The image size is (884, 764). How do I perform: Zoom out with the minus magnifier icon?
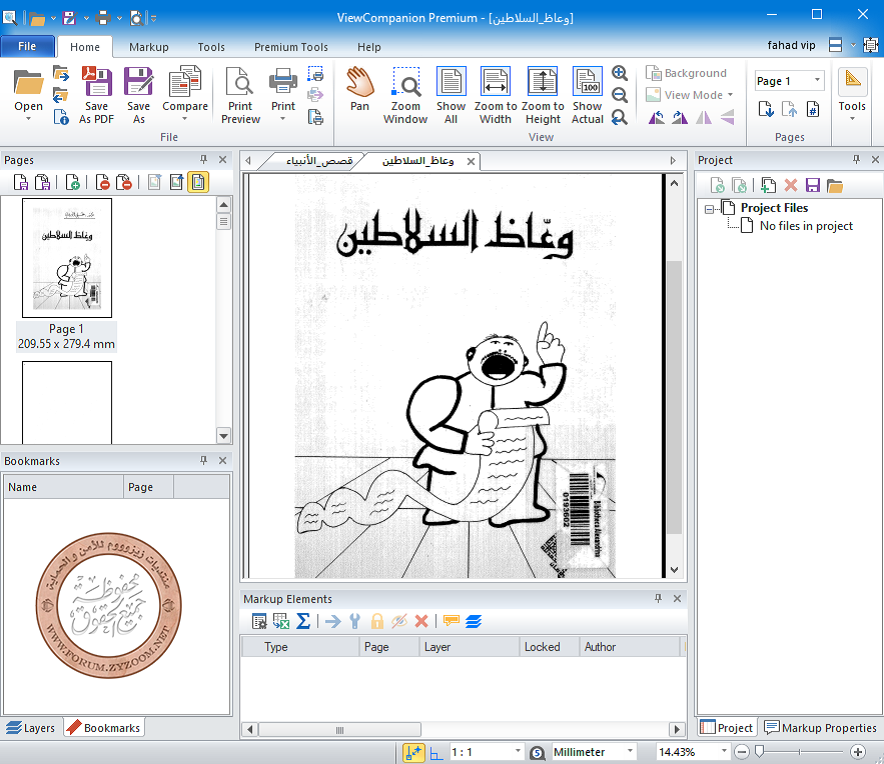[620, 95]
